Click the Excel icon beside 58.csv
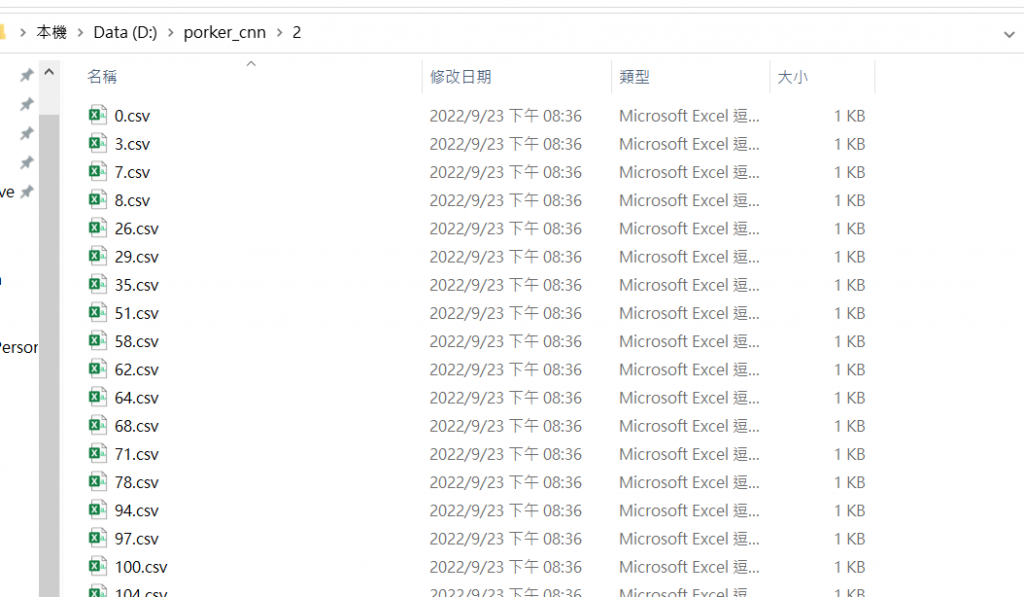Screen dimensions: 1024x597 point(98,340)
